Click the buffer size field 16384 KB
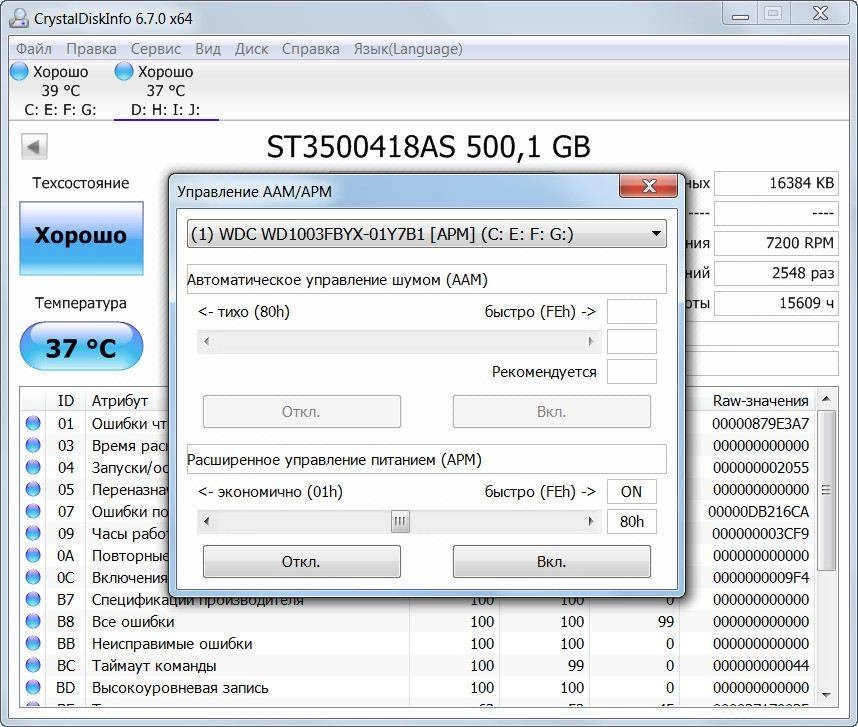The image size is (858, 727). (776, 183)
